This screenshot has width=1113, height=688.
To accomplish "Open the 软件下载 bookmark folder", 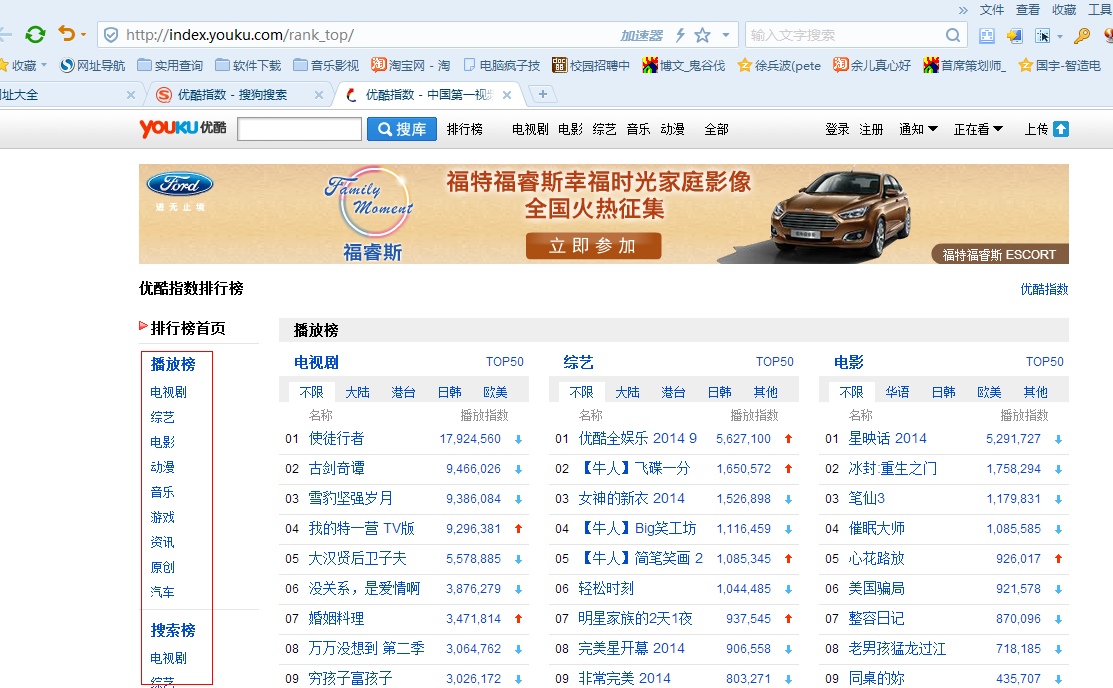I will point(248,65).
